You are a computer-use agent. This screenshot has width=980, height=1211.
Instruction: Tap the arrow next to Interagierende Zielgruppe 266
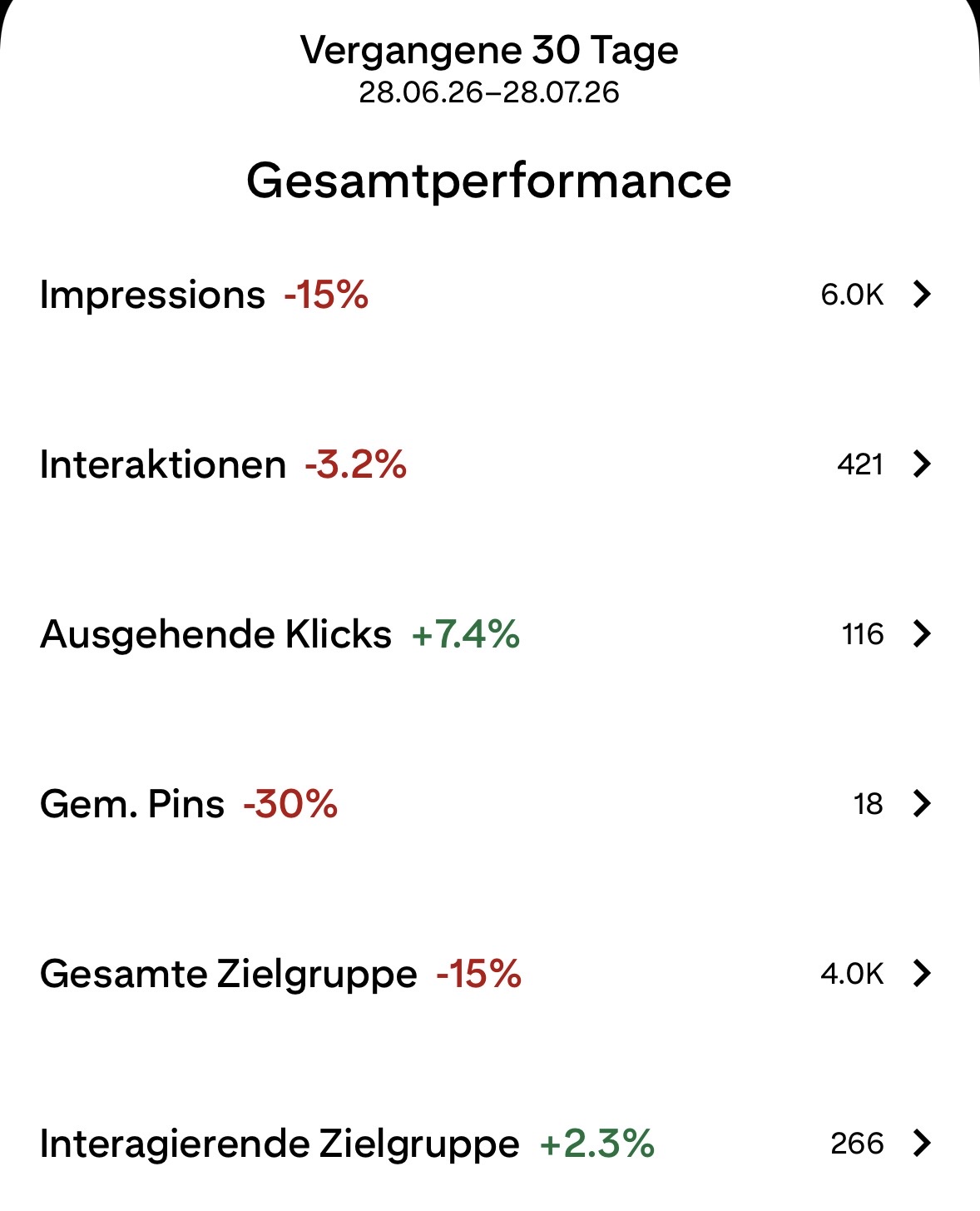tap(922, 1144)
